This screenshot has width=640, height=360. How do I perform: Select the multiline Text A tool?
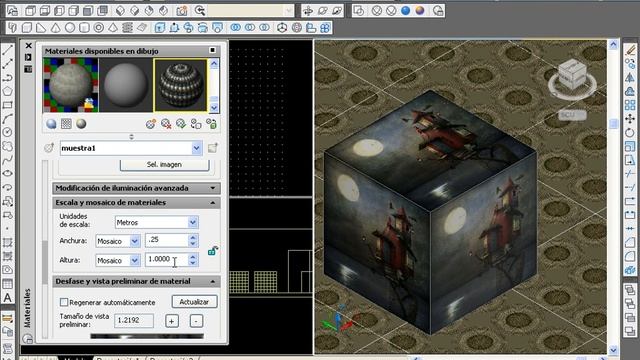(7, 298)
